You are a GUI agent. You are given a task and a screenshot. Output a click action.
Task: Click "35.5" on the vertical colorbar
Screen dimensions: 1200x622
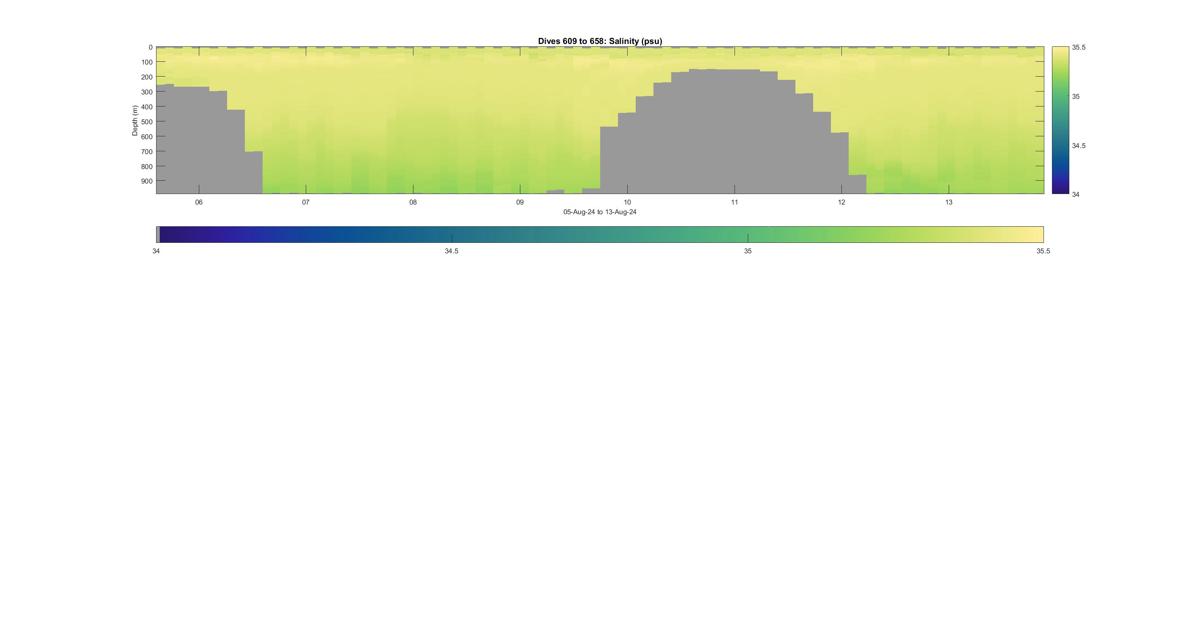[1079, 47]
